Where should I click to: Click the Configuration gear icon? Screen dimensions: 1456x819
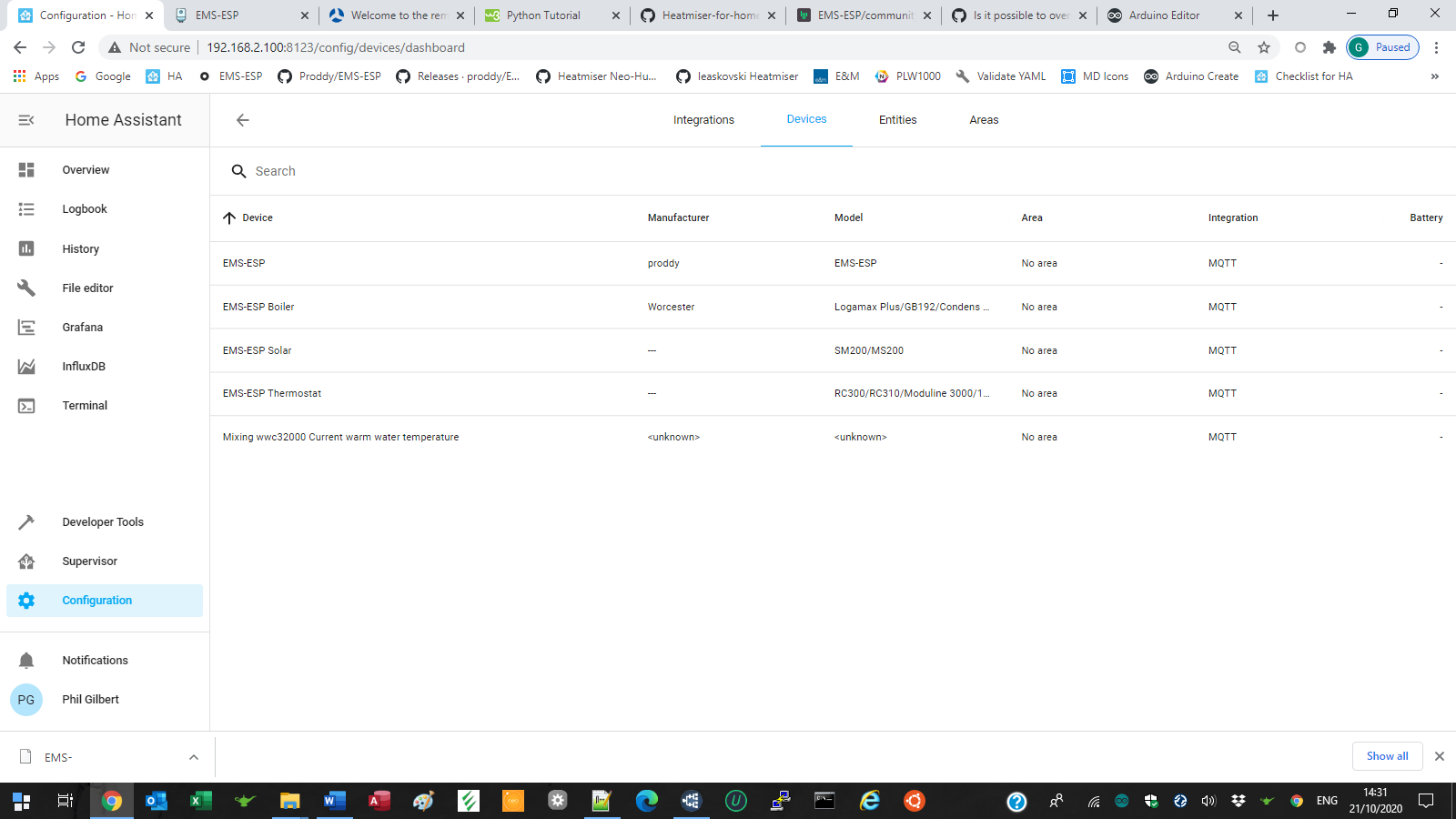[x=26, y=601]
